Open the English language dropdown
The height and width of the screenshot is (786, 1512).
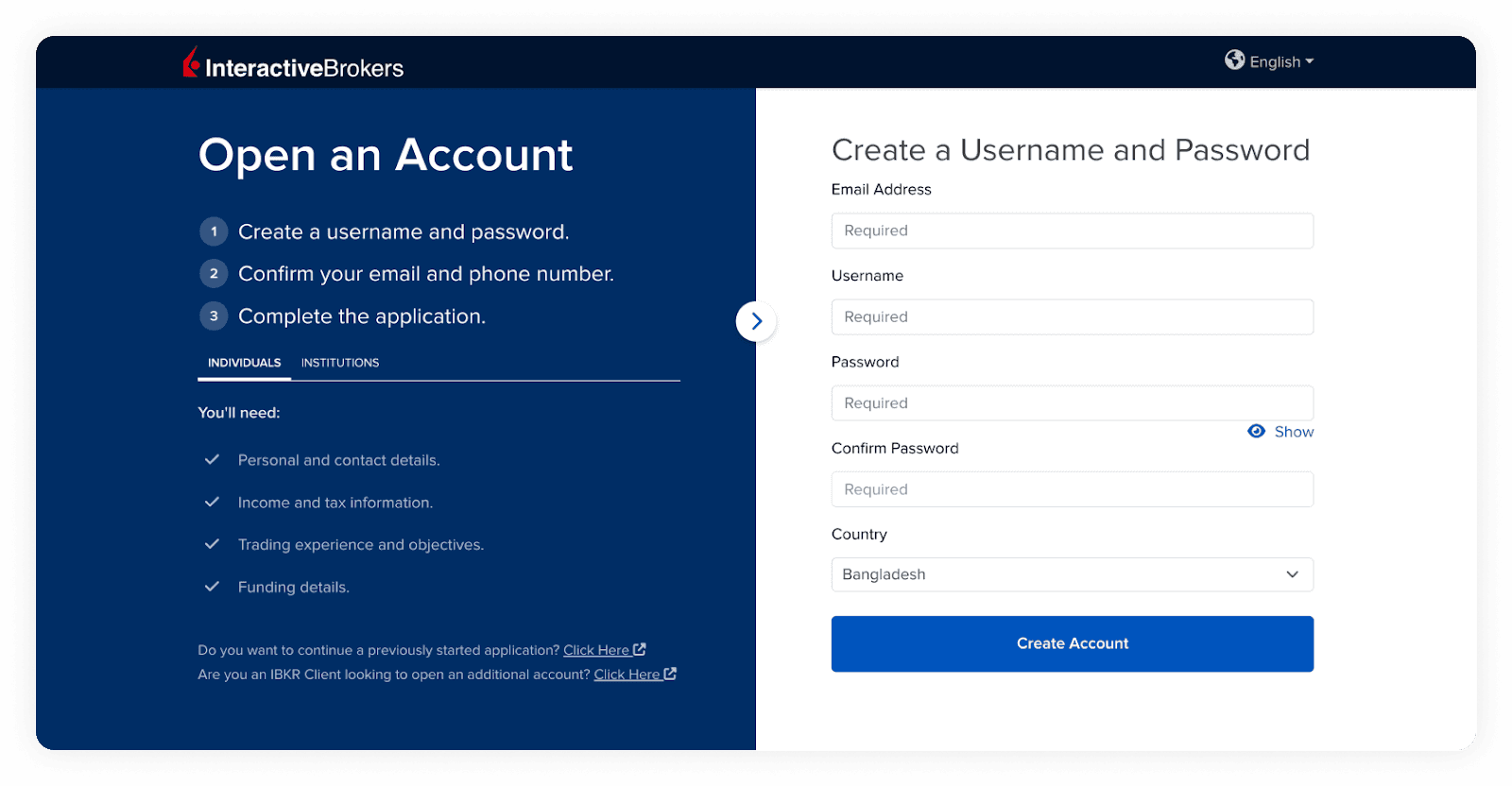1280,61
